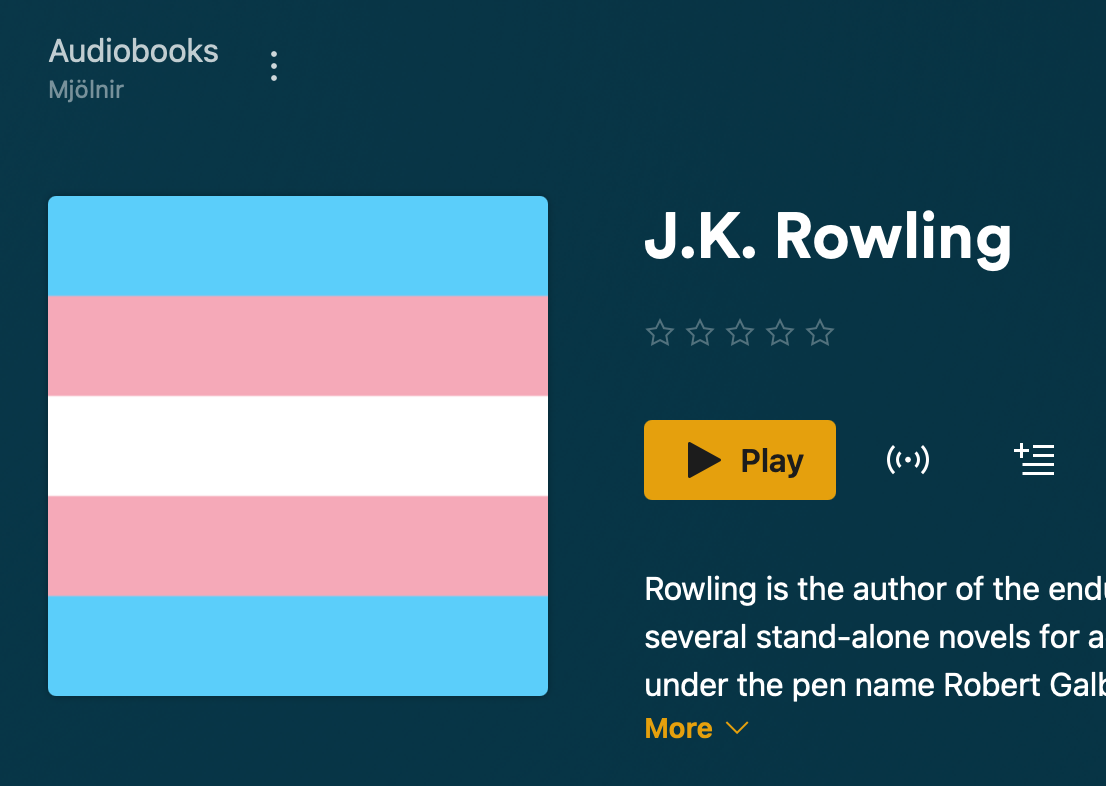
Task: Select the fifth rating star
Action: click(x=820, y=332)
